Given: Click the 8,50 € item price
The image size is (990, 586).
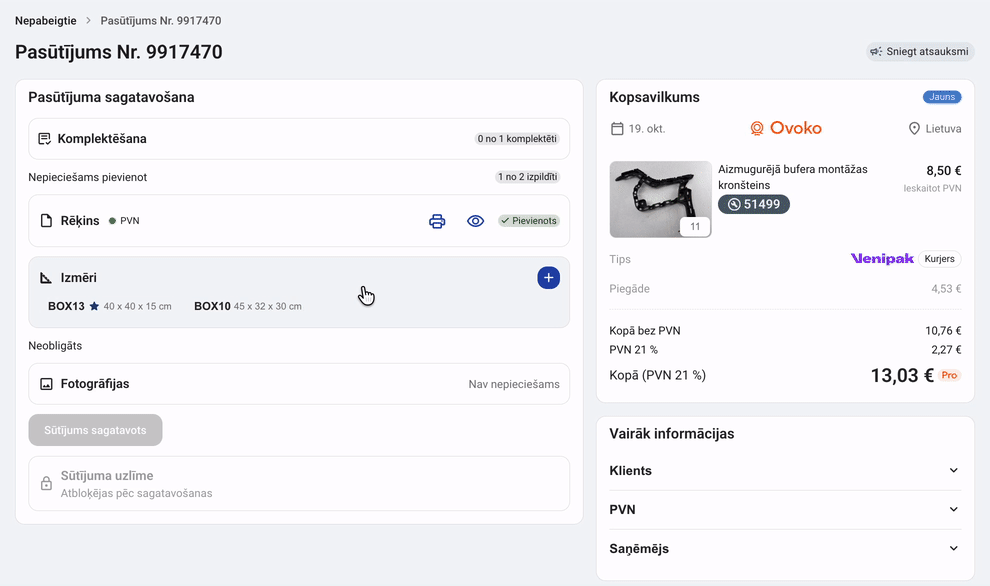Looking at the screenshot, I should pyautogui.click(x=943, y=170).
